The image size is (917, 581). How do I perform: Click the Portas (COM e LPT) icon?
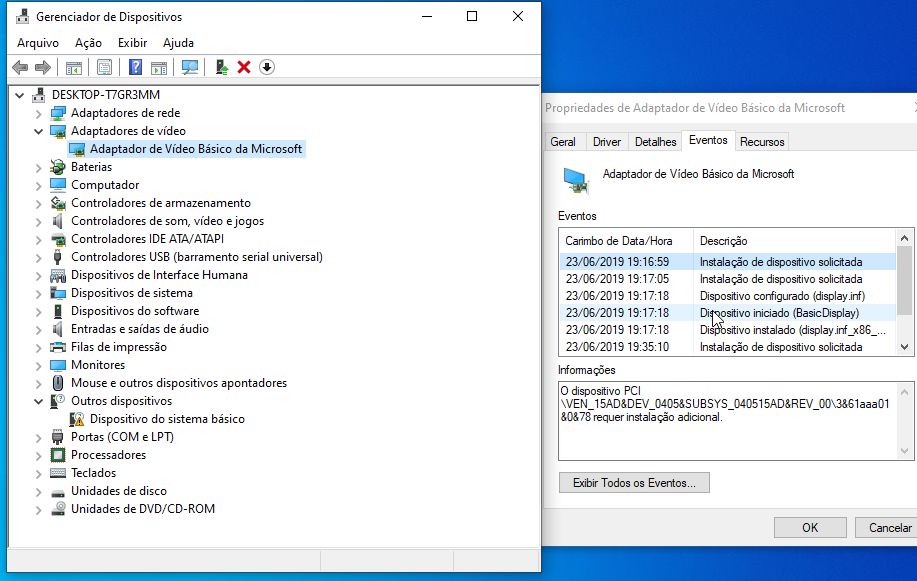point(57,437)
